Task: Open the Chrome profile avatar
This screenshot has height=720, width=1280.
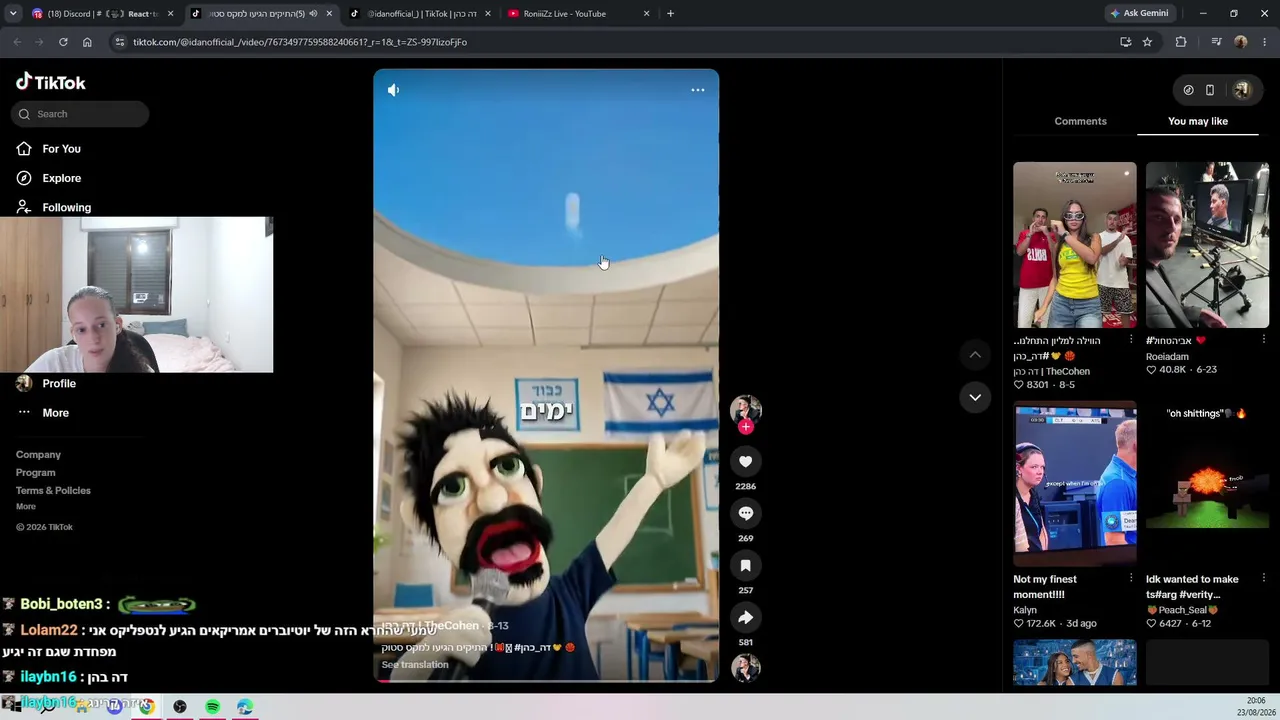Action: click(x=1241, y=42)
